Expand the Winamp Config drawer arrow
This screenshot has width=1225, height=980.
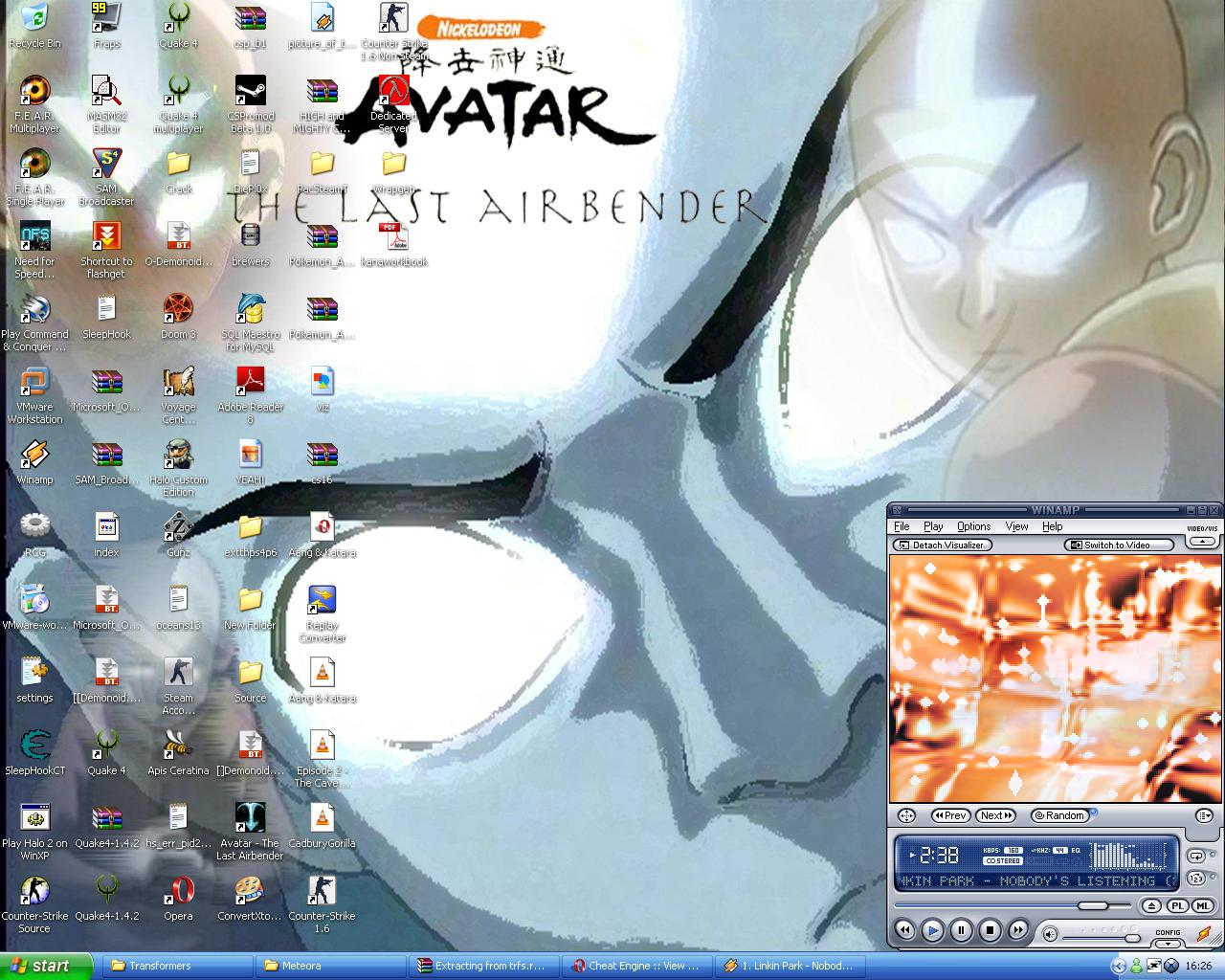[x=1168, y=944]
